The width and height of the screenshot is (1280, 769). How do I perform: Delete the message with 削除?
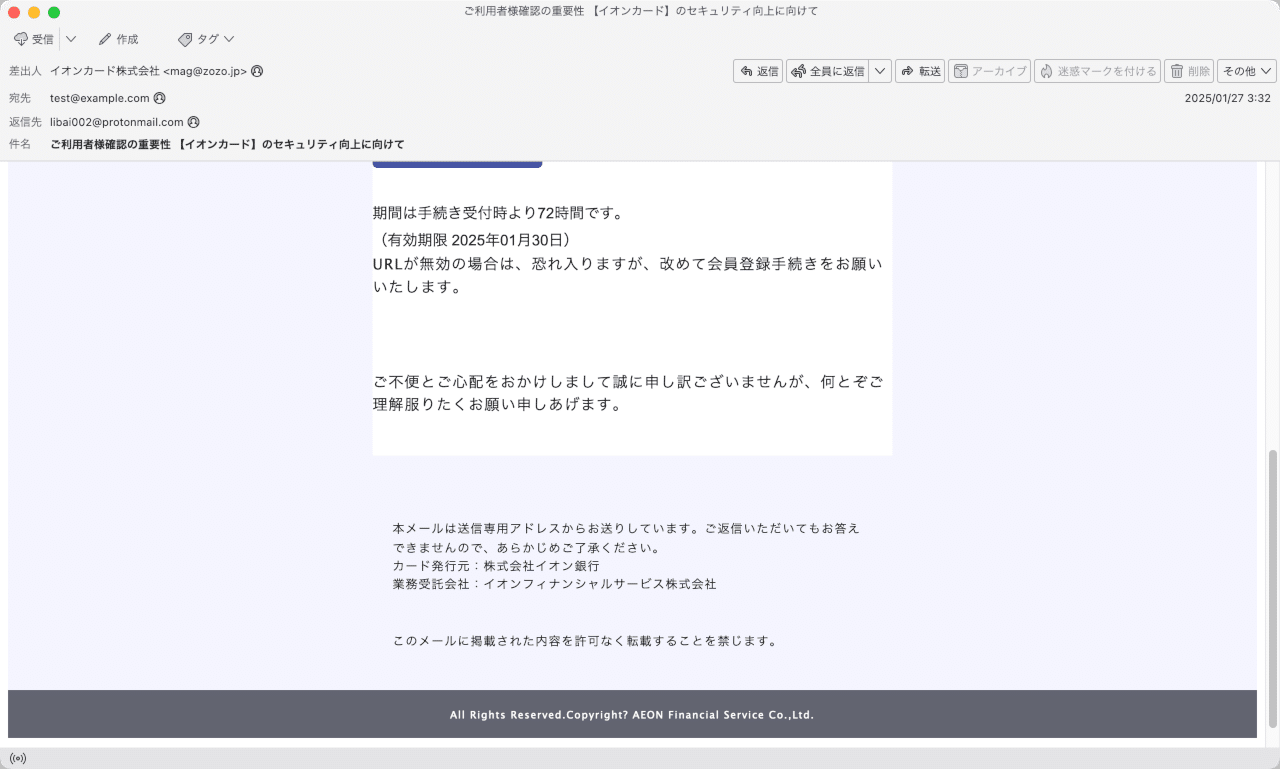point(1189,71)
